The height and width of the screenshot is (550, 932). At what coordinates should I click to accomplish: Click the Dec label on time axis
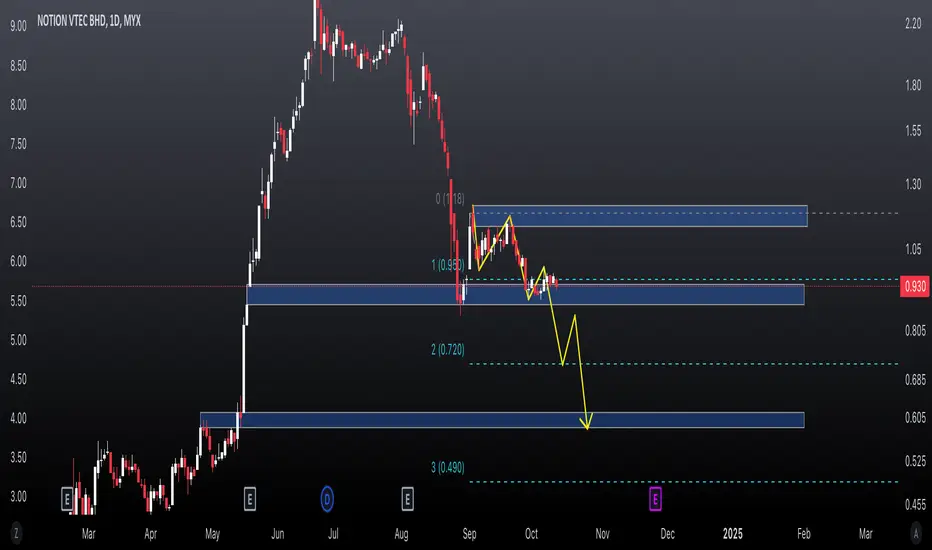tap(667, 534)
